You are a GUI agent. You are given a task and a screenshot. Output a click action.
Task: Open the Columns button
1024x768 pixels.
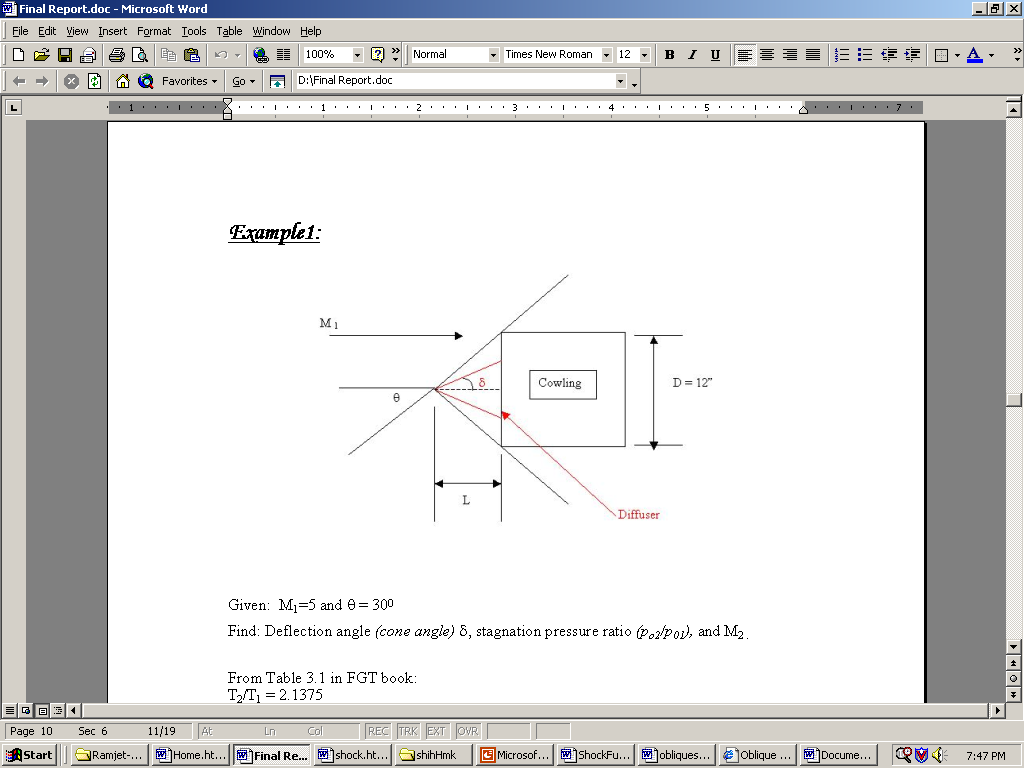coord(283,55)
